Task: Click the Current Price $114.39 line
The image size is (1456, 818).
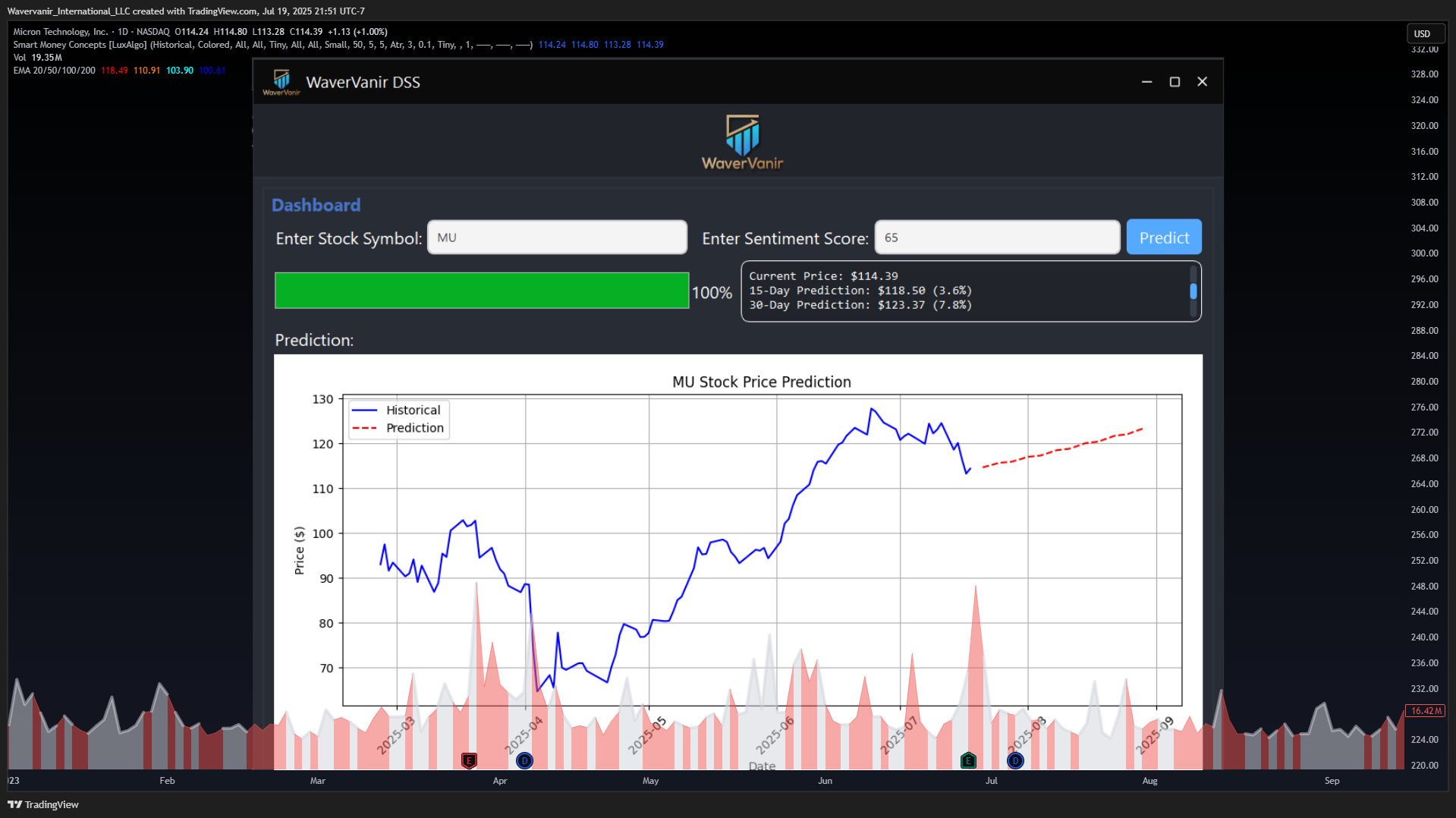Action: [823, 276]
